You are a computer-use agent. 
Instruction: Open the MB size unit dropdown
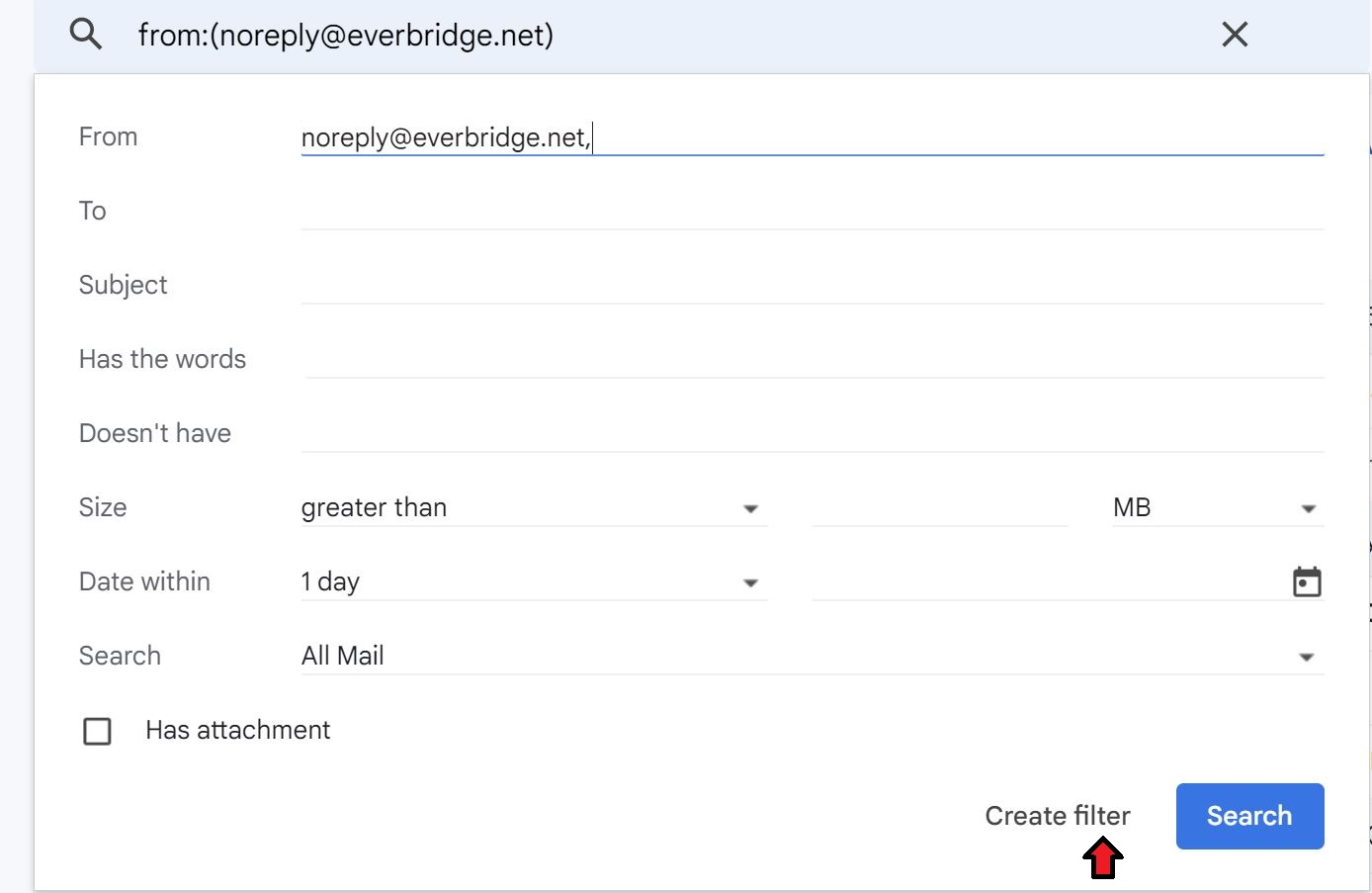click(x=1218, y=507)
